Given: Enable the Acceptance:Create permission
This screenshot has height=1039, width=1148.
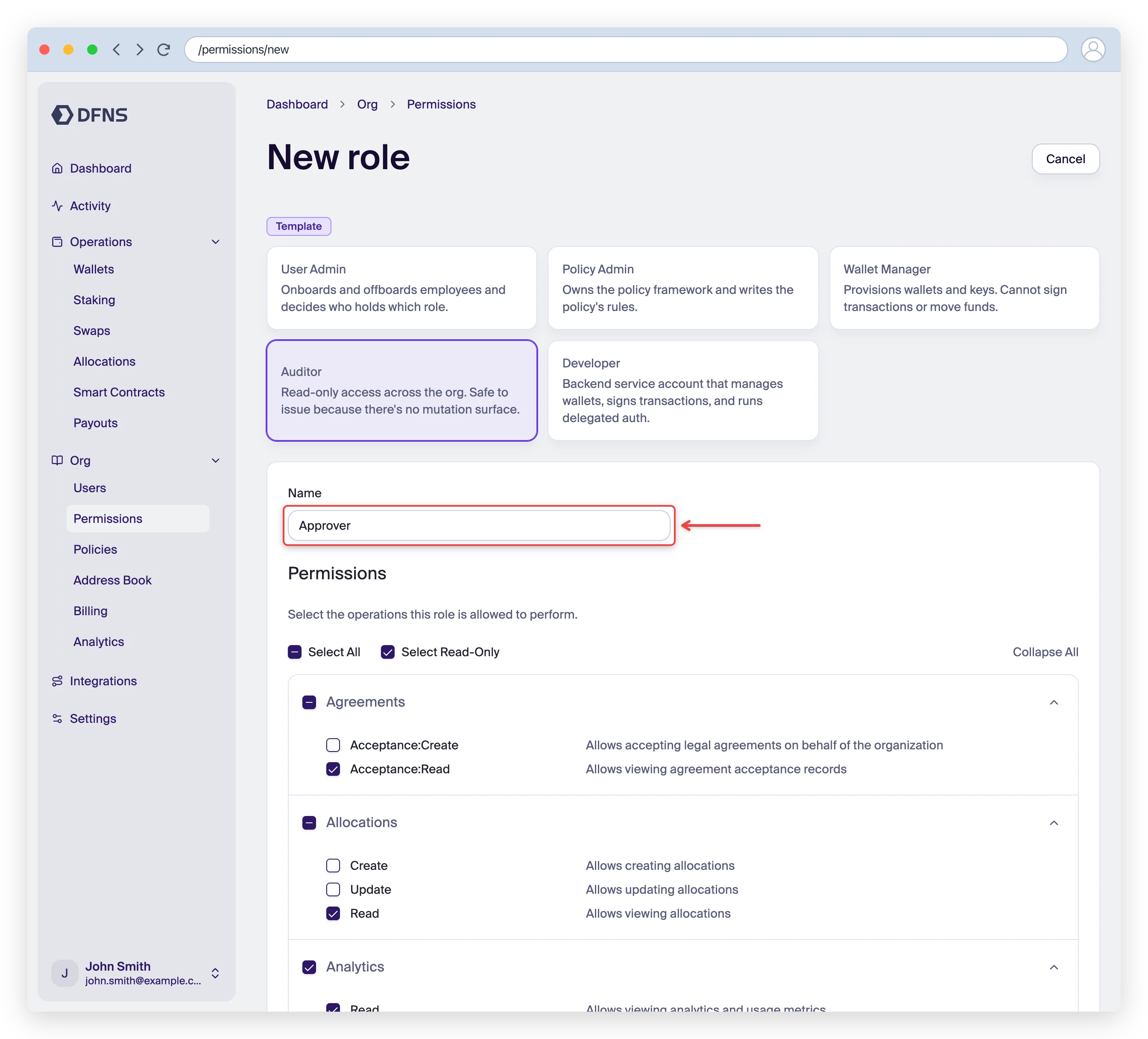Looking at the screenshot, I should 333,745.
